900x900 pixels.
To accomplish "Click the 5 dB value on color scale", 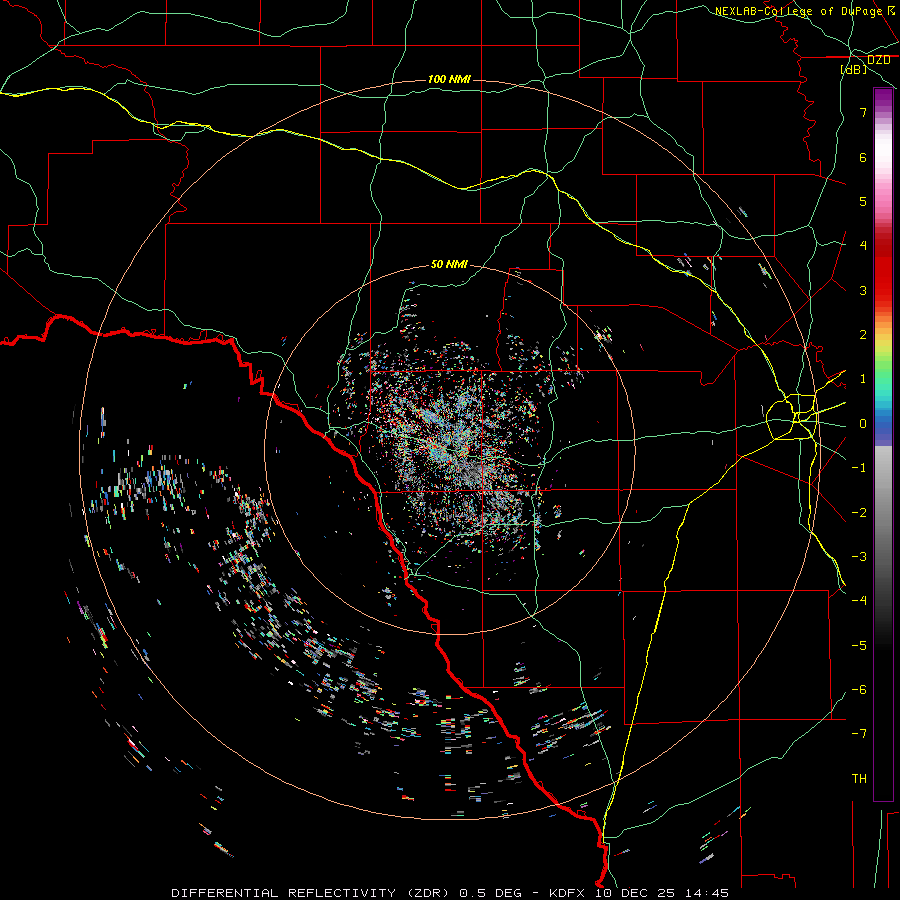I will [863, 201].
